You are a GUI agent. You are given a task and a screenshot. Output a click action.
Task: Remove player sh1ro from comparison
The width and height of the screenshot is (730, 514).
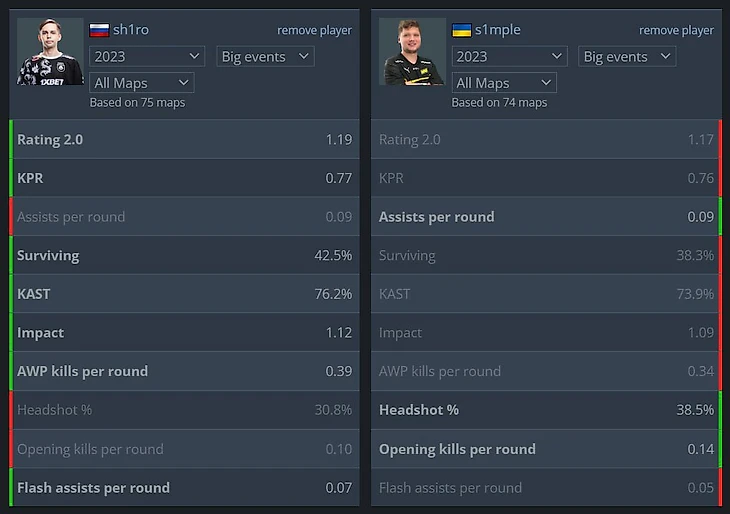coord(314,30)
